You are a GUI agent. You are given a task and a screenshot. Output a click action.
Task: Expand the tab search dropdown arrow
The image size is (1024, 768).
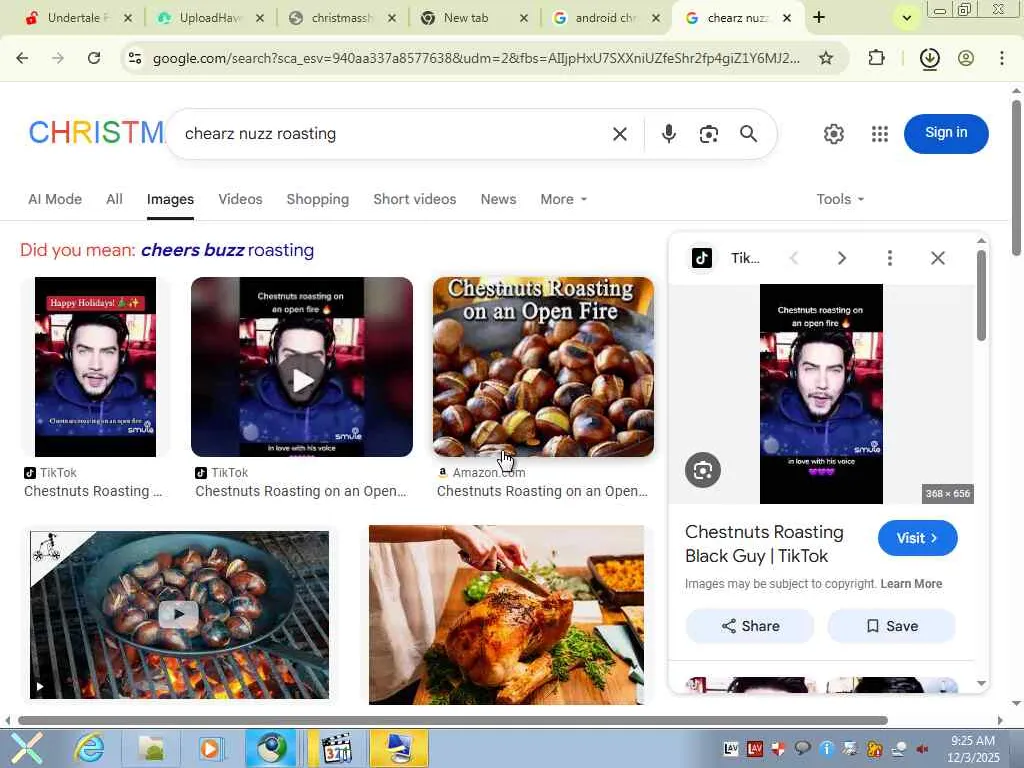[x=906, y=18]
